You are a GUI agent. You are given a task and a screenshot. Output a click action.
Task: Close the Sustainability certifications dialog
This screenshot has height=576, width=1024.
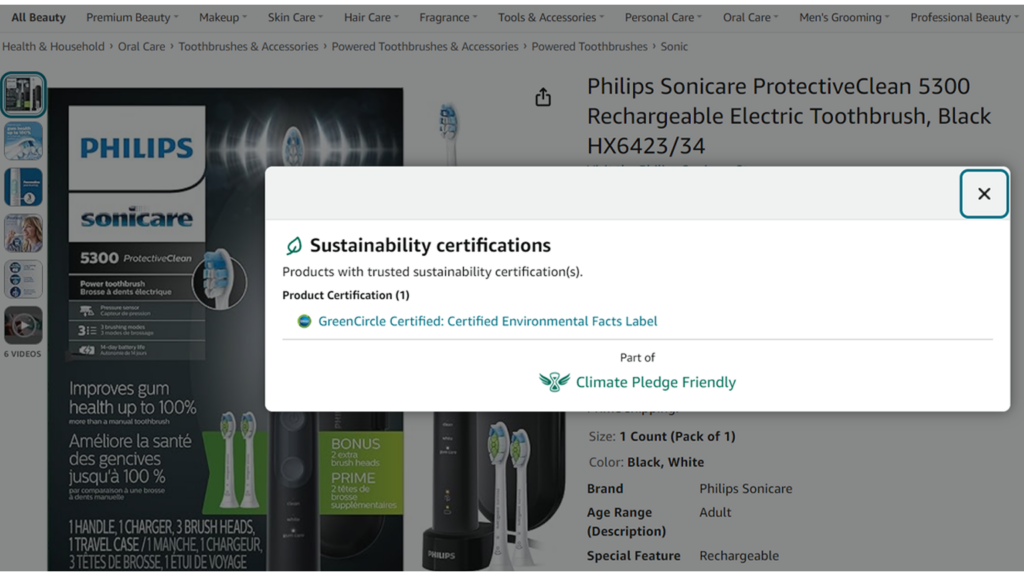[x=984, y=194]
